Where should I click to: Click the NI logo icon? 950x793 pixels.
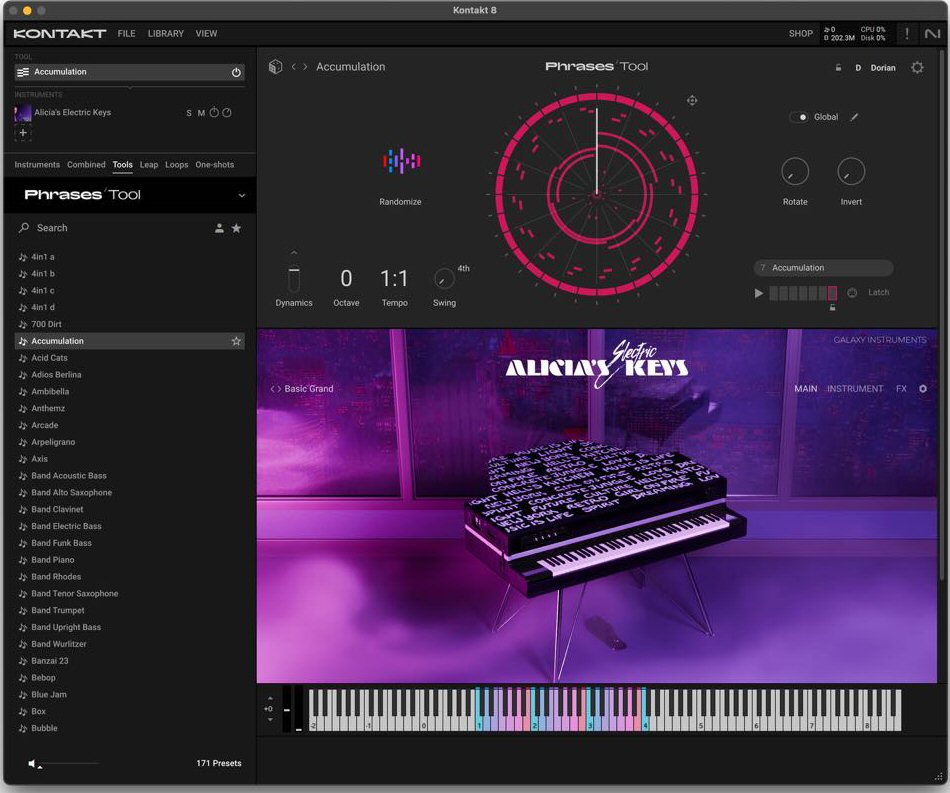(932, 33)
